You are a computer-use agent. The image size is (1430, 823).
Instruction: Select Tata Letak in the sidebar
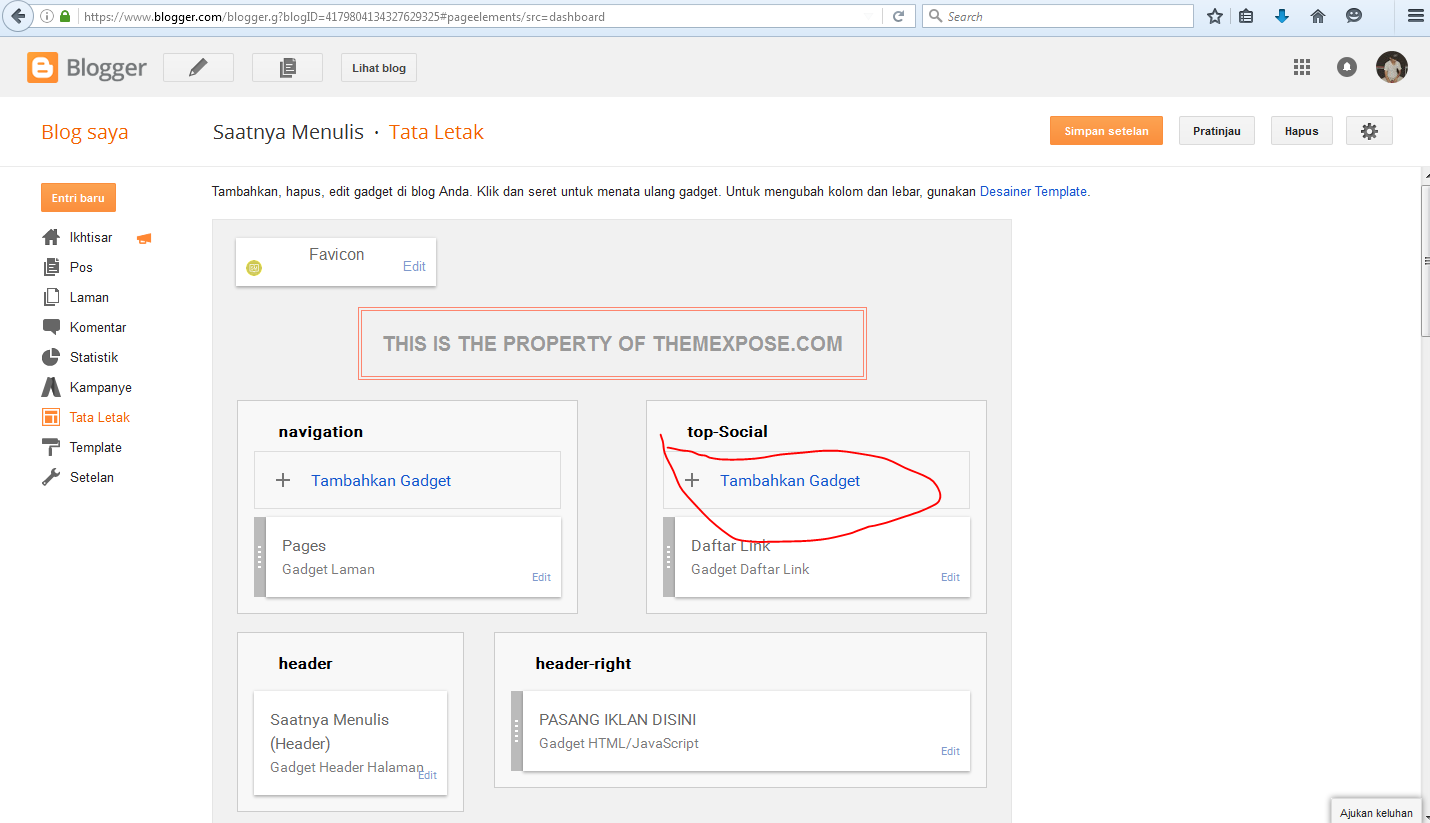click(x=99, y=417)
